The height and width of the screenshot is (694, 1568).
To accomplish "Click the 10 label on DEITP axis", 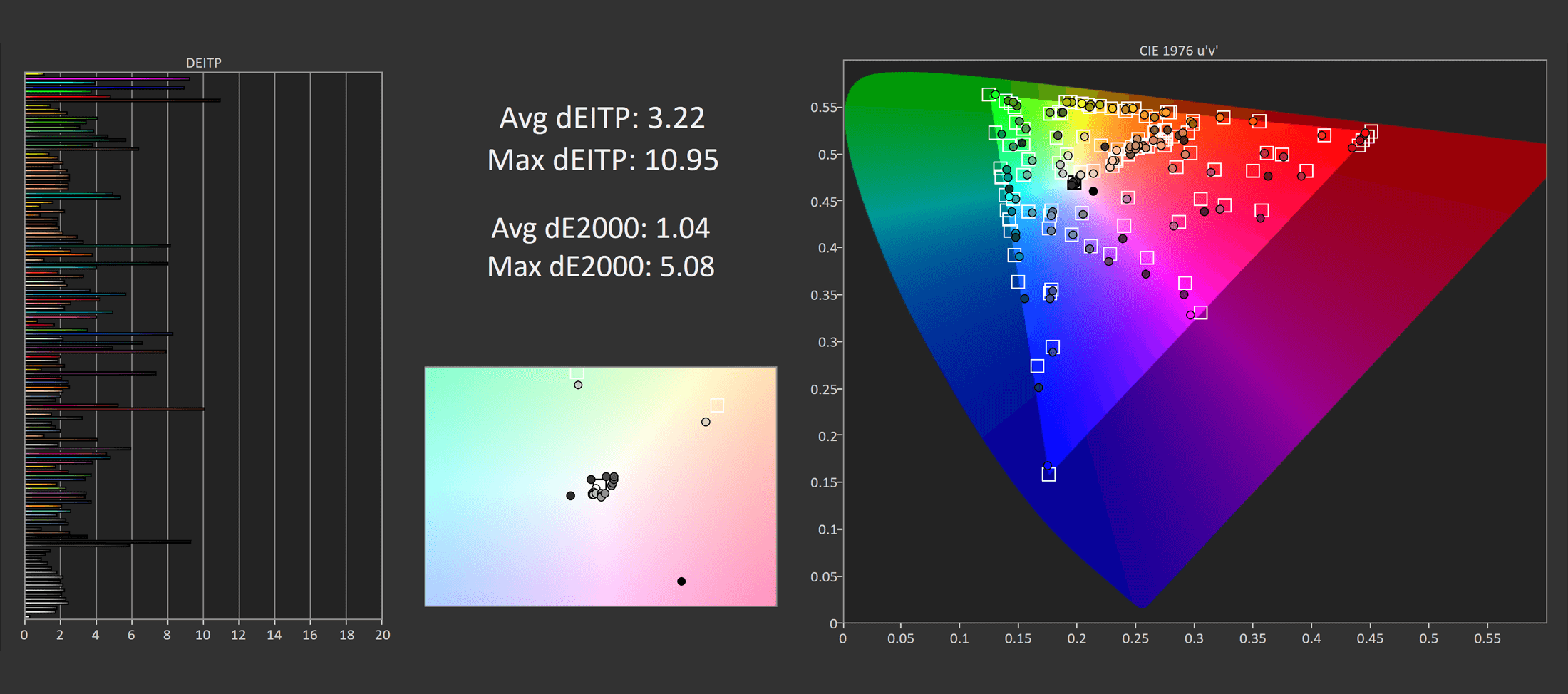I will (x=203, y=635).
